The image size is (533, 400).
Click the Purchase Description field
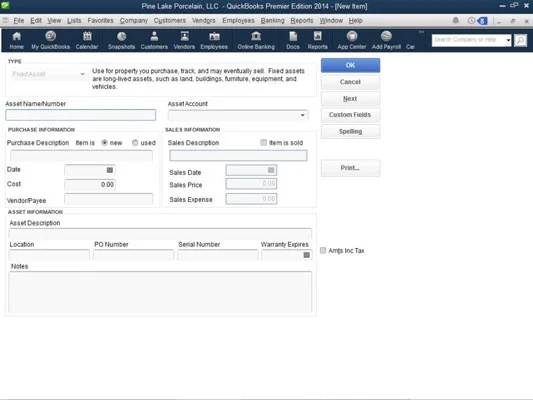click(81, 155)
